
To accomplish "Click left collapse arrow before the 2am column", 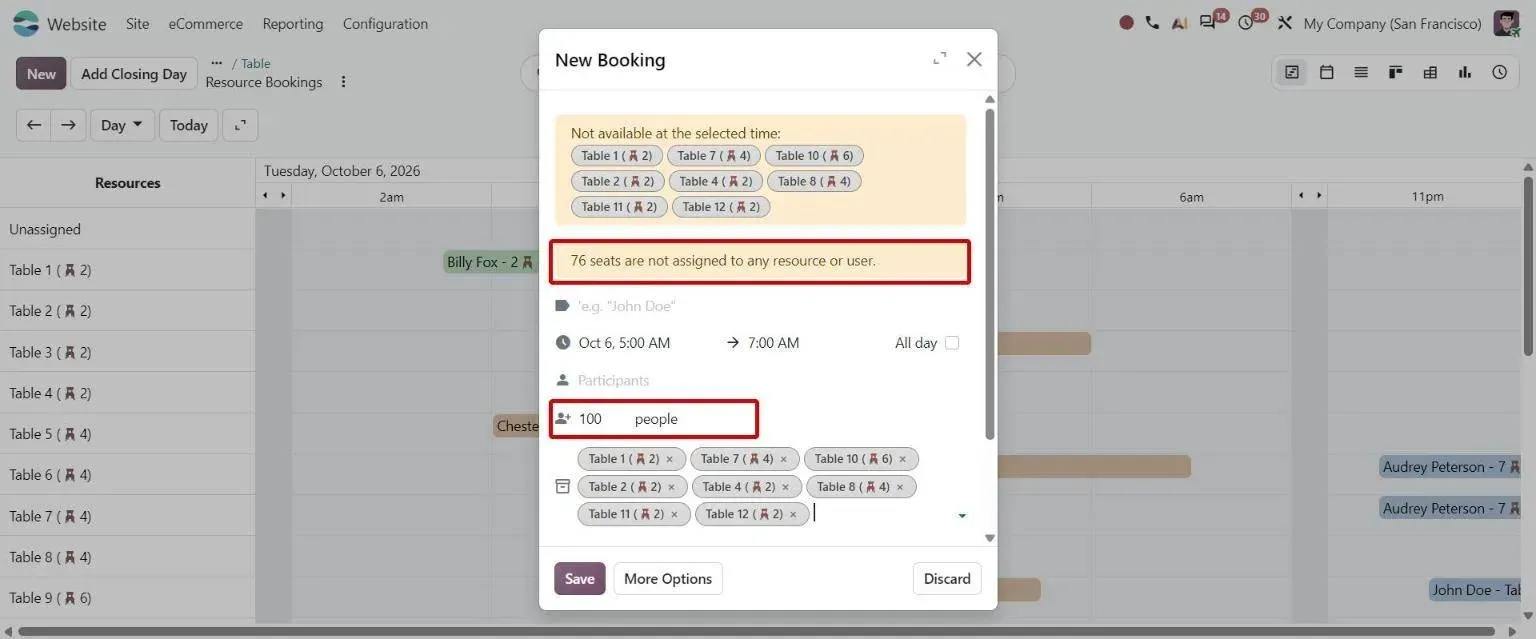I will pos(265,195).
